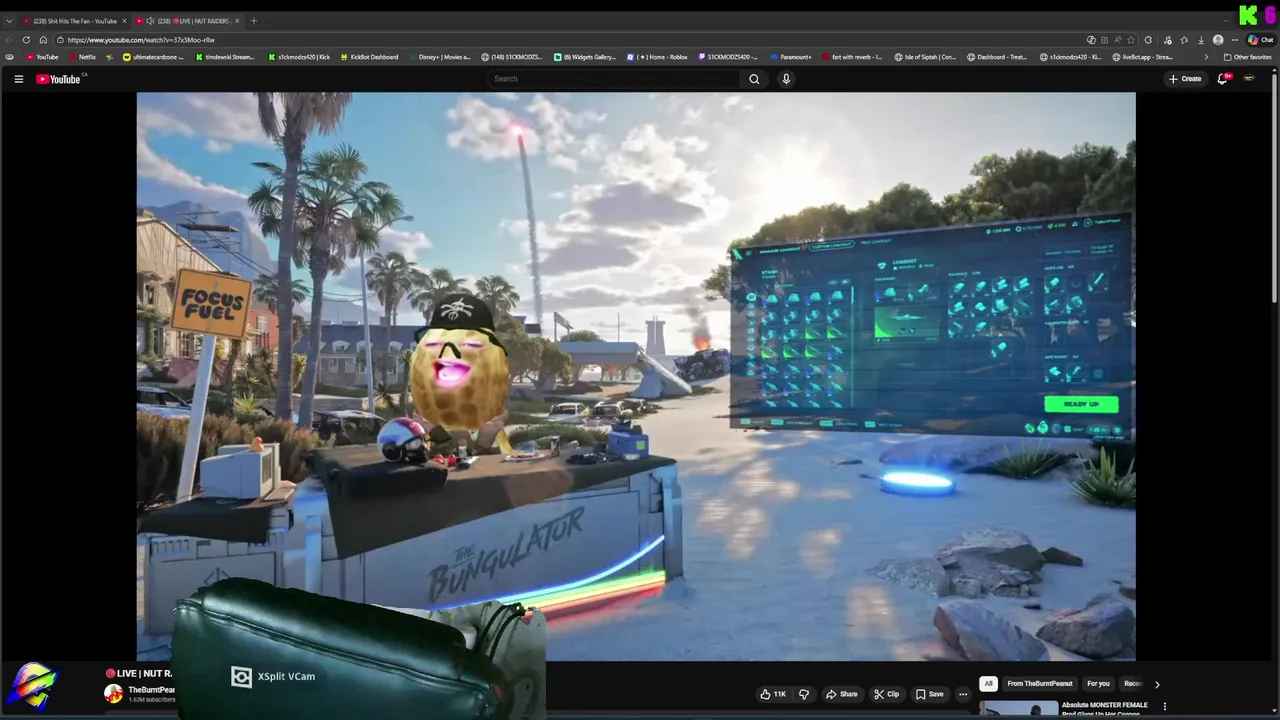The height and width of the screenshot is (720, 1280).
Task: Mute the NUT RAIDERS tab speaker icon
Action: (150, 21)
